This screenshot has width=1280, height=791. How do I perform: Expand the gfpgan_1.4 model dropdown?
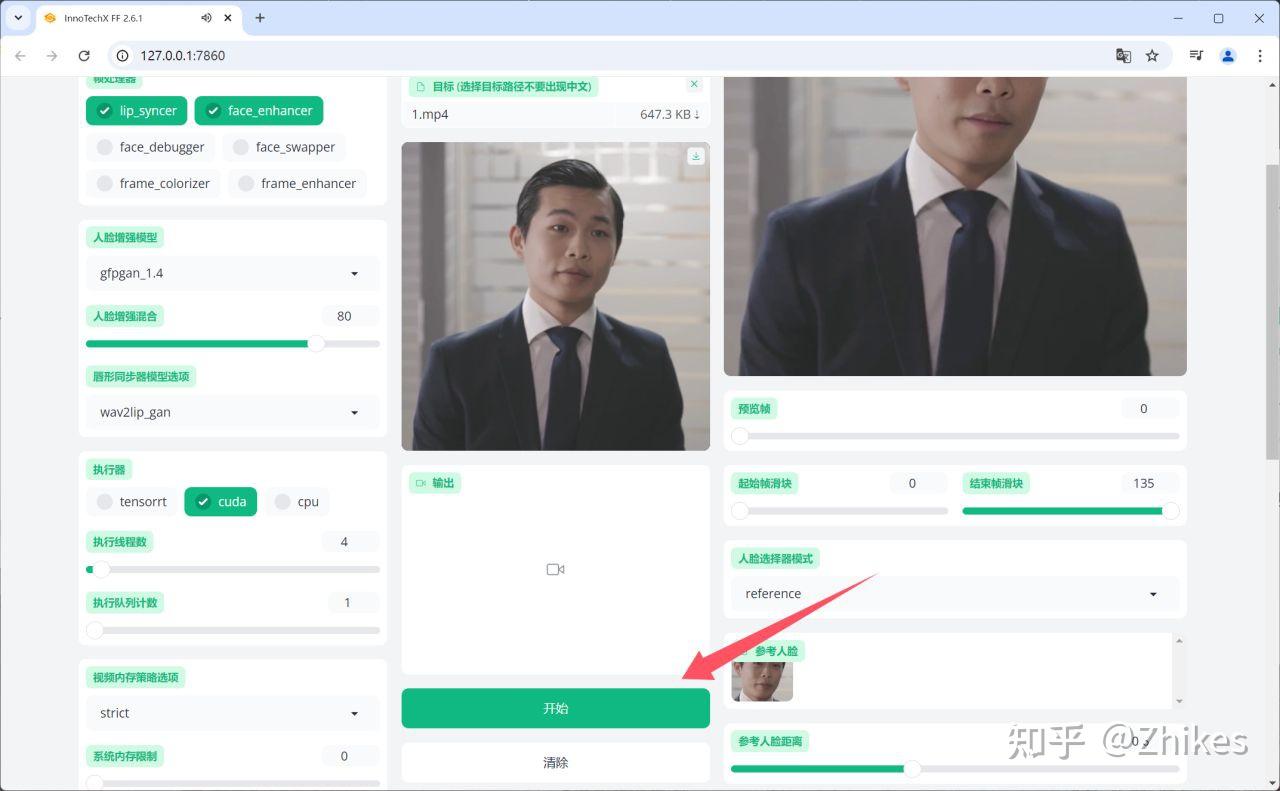232,273
